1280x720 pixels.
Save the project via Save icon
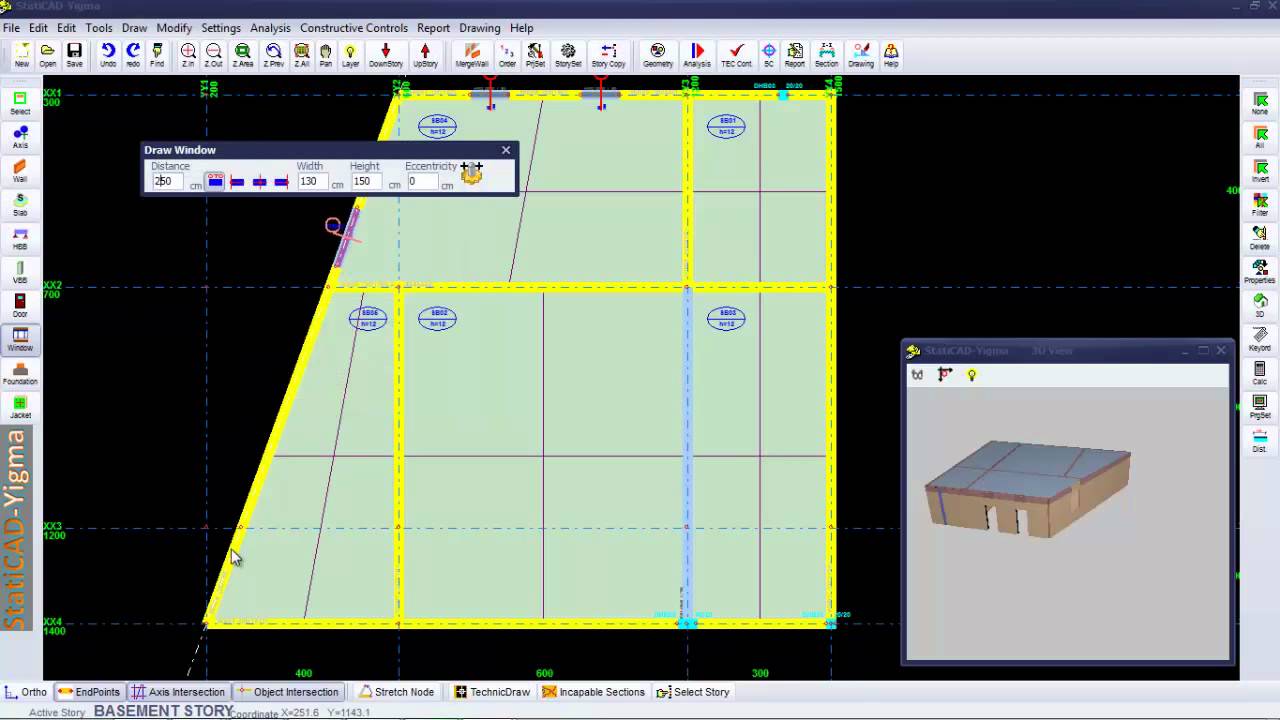point(74,55)
